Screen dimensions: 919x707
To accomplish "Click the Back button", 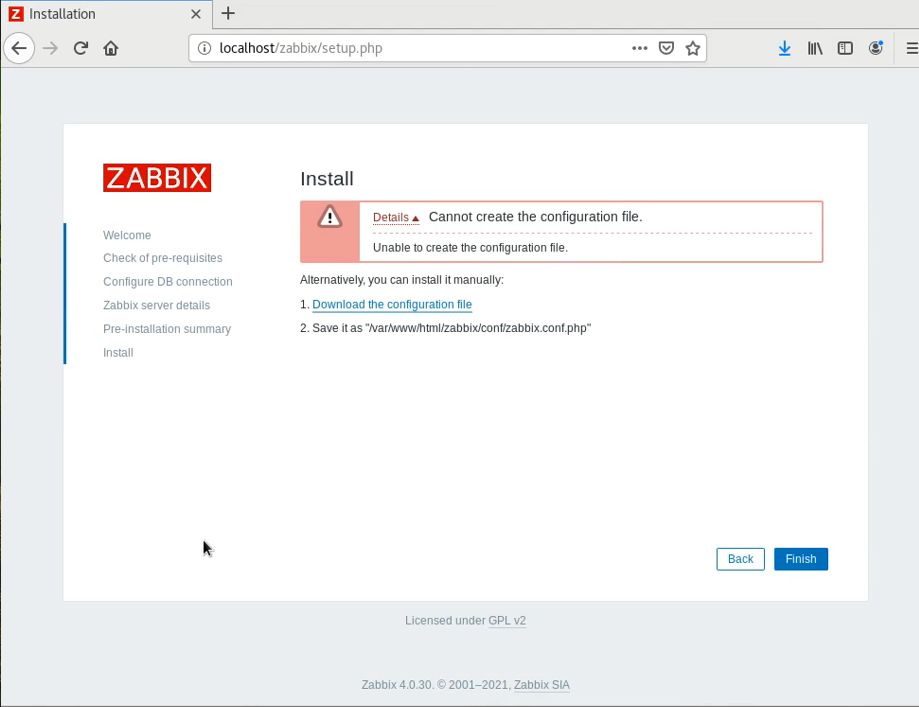I will pyautogui.click(x=740, y=559).
